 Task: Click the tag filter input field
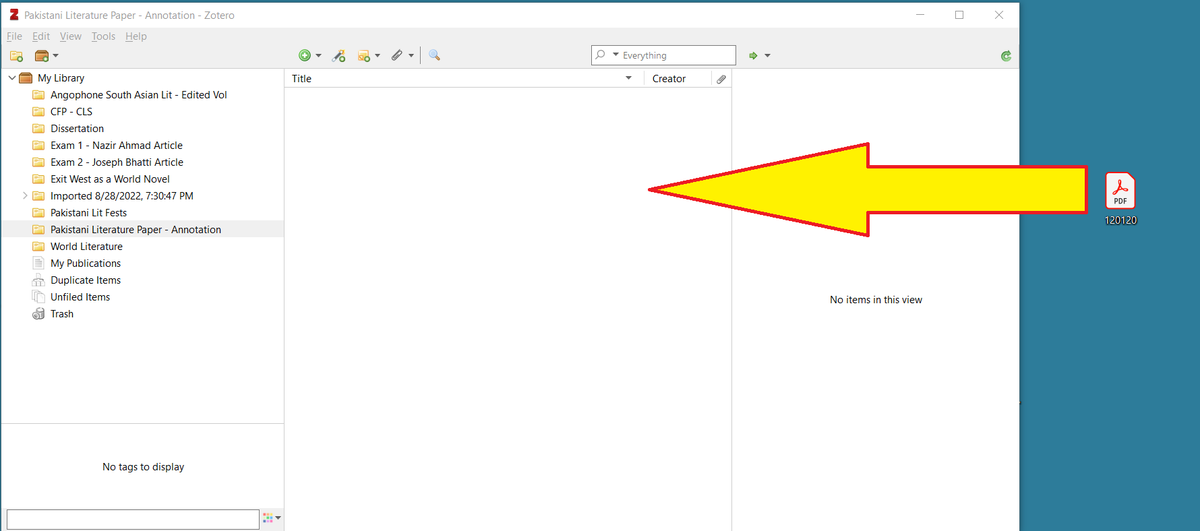tap(133, 519)
